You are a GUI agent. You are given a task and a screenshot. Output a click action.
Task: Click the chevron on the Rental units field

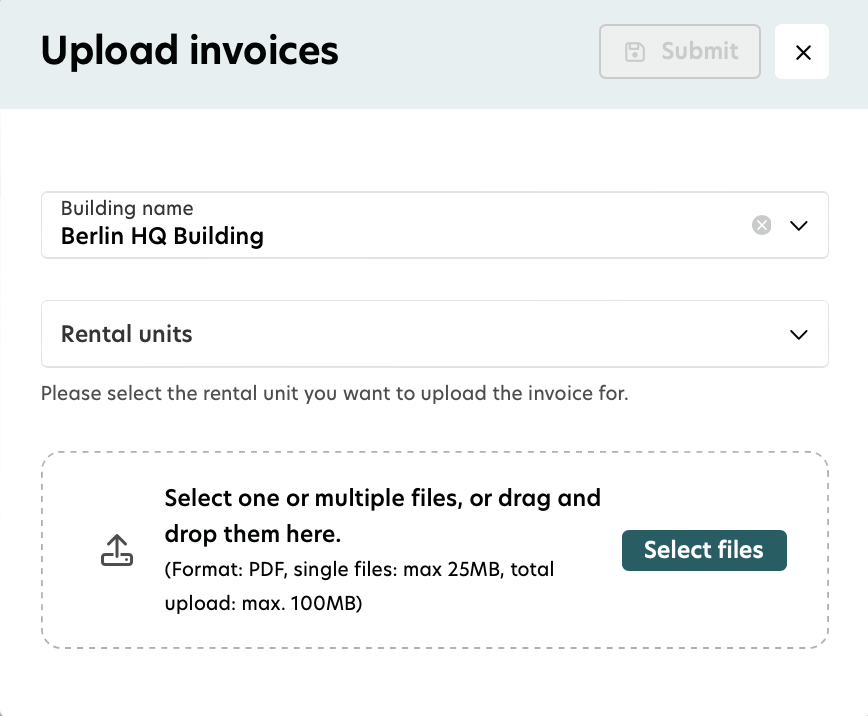pos(798,334)
